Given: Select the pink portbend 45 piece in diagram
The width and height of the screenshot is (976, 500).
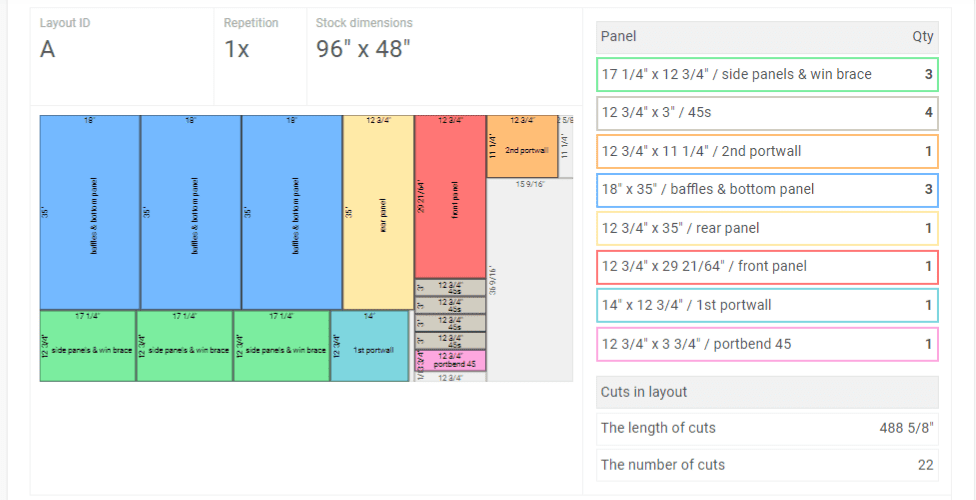Looking at the screenshot, I should tap(450, 361).
